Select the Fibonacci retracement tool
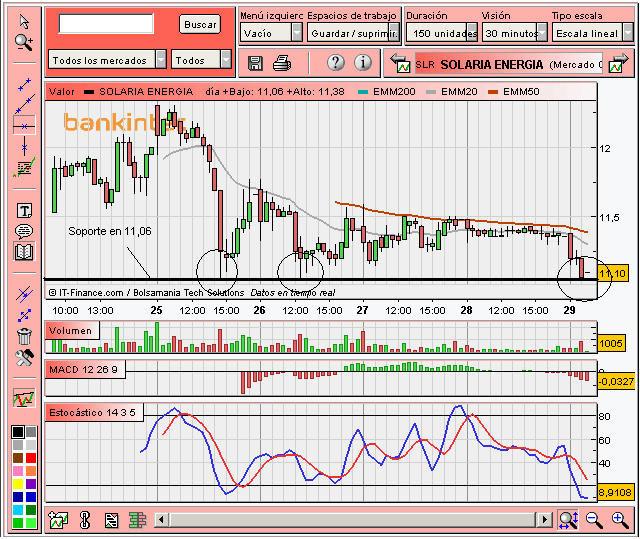640x539 pixels. click(x=24, y=168)
